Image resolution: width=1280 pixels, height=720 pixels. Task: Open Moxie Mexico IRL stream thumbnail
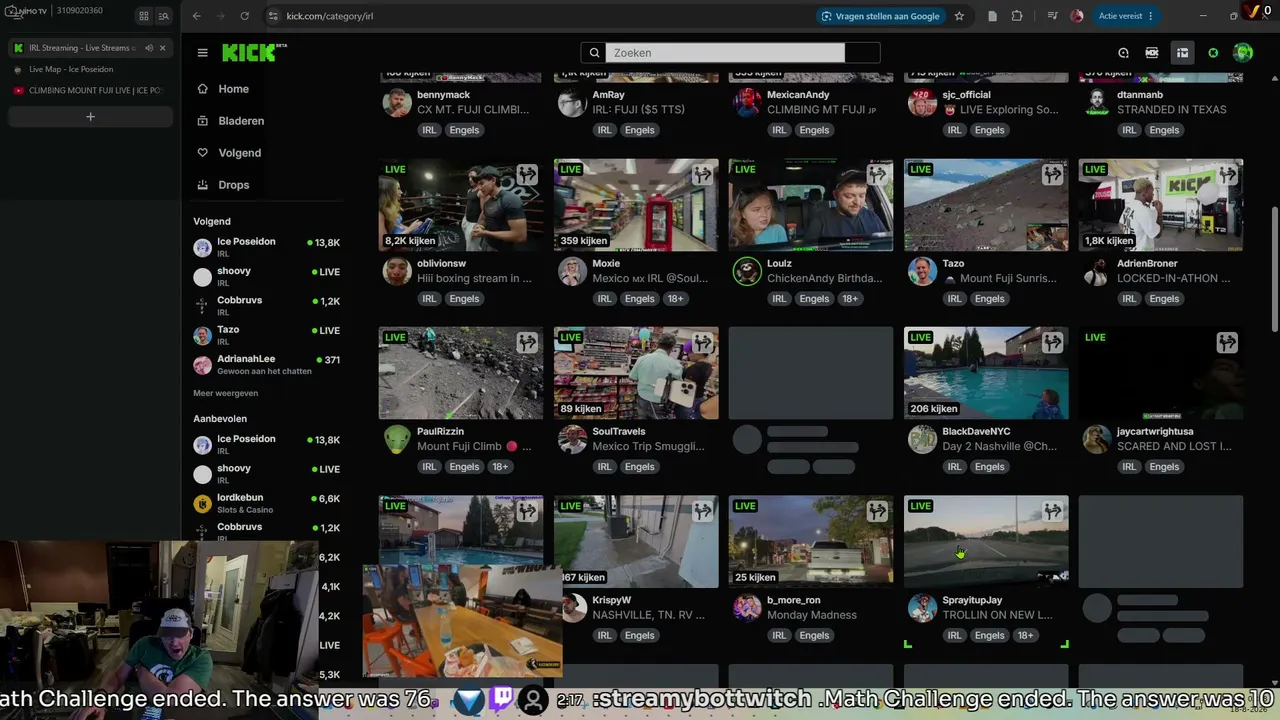[636, 204]
